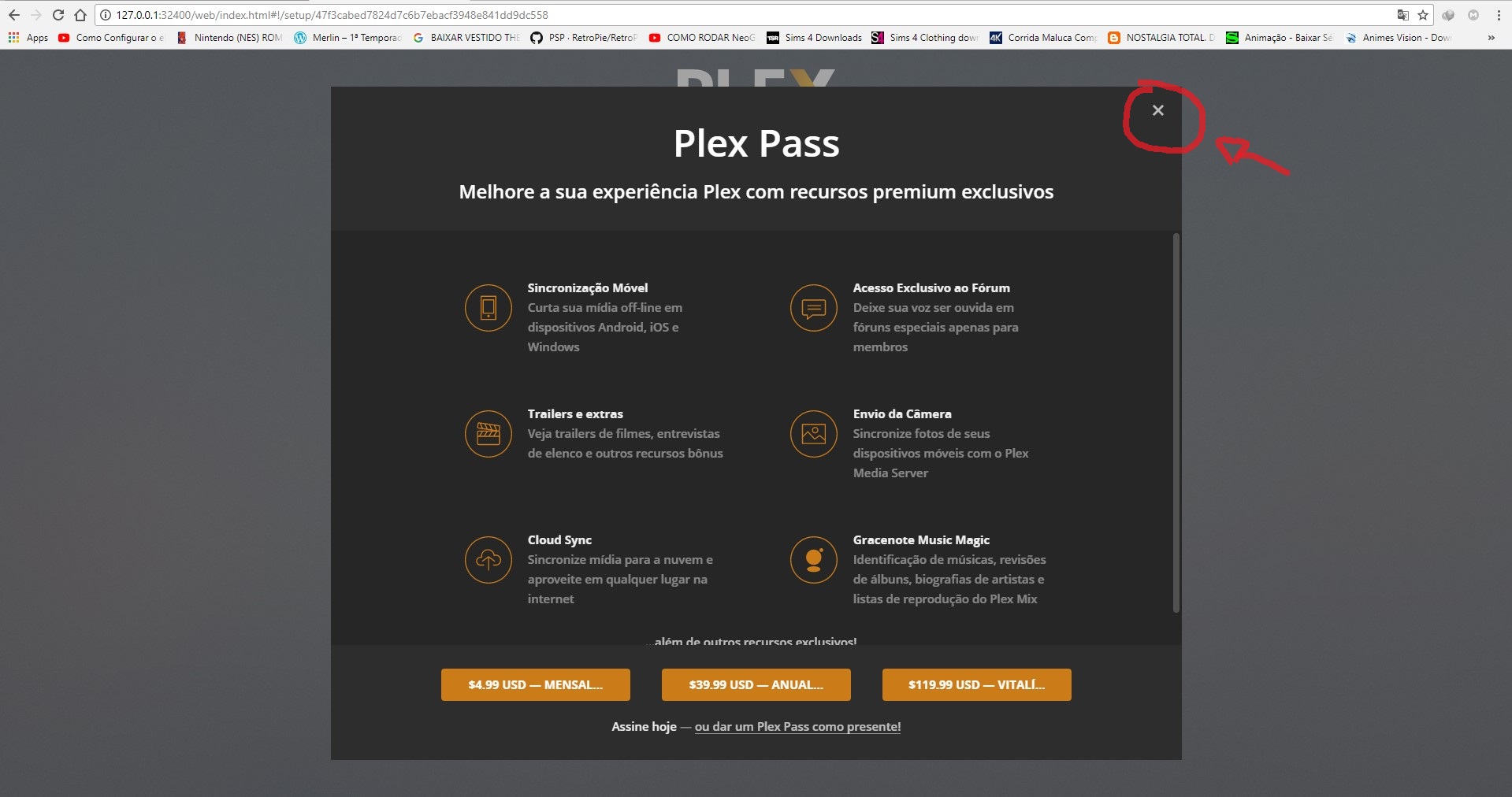
Task: Open the browser home page
Action: pos(80,15)
